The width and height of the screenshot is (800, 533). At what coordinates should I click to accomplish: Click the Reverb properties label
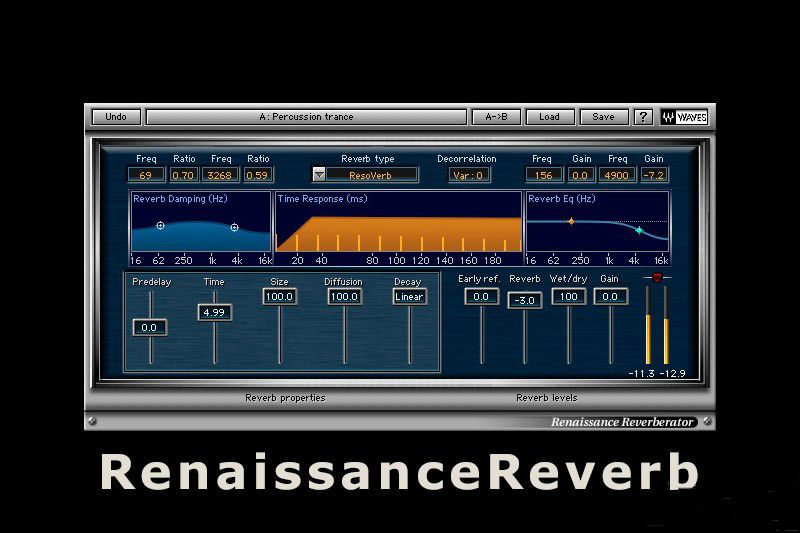(285, 397)
